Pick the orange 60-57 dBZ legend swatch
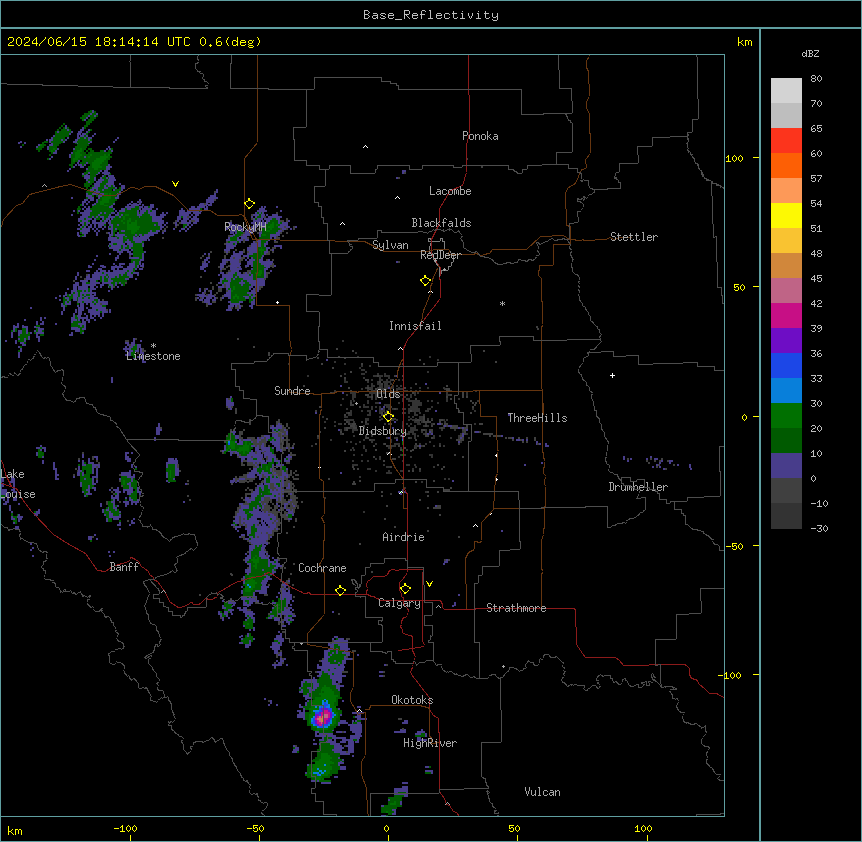The height and width of the screenshot is (842, 862). [786, 165]
